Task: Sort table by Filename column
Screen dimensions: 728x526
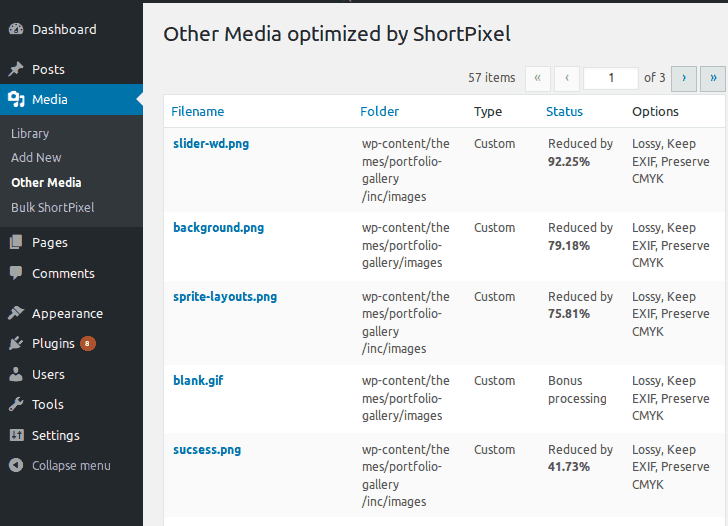Action: 198,111
